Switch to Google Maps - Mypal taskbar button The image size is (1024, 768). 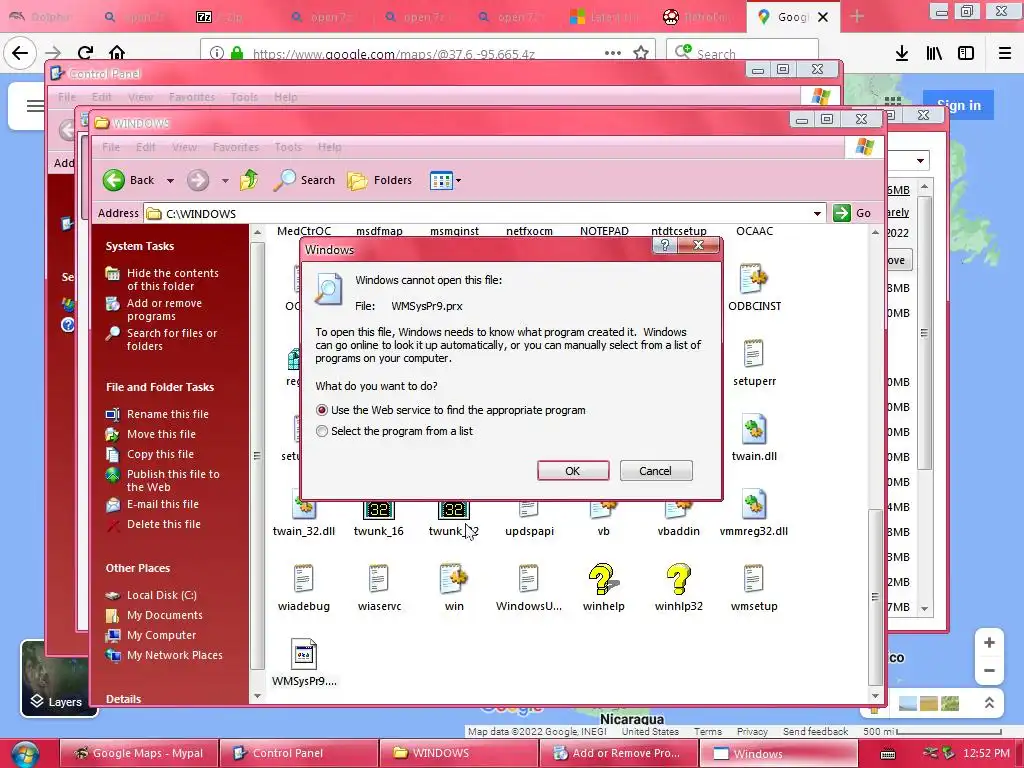click(138, 753)
